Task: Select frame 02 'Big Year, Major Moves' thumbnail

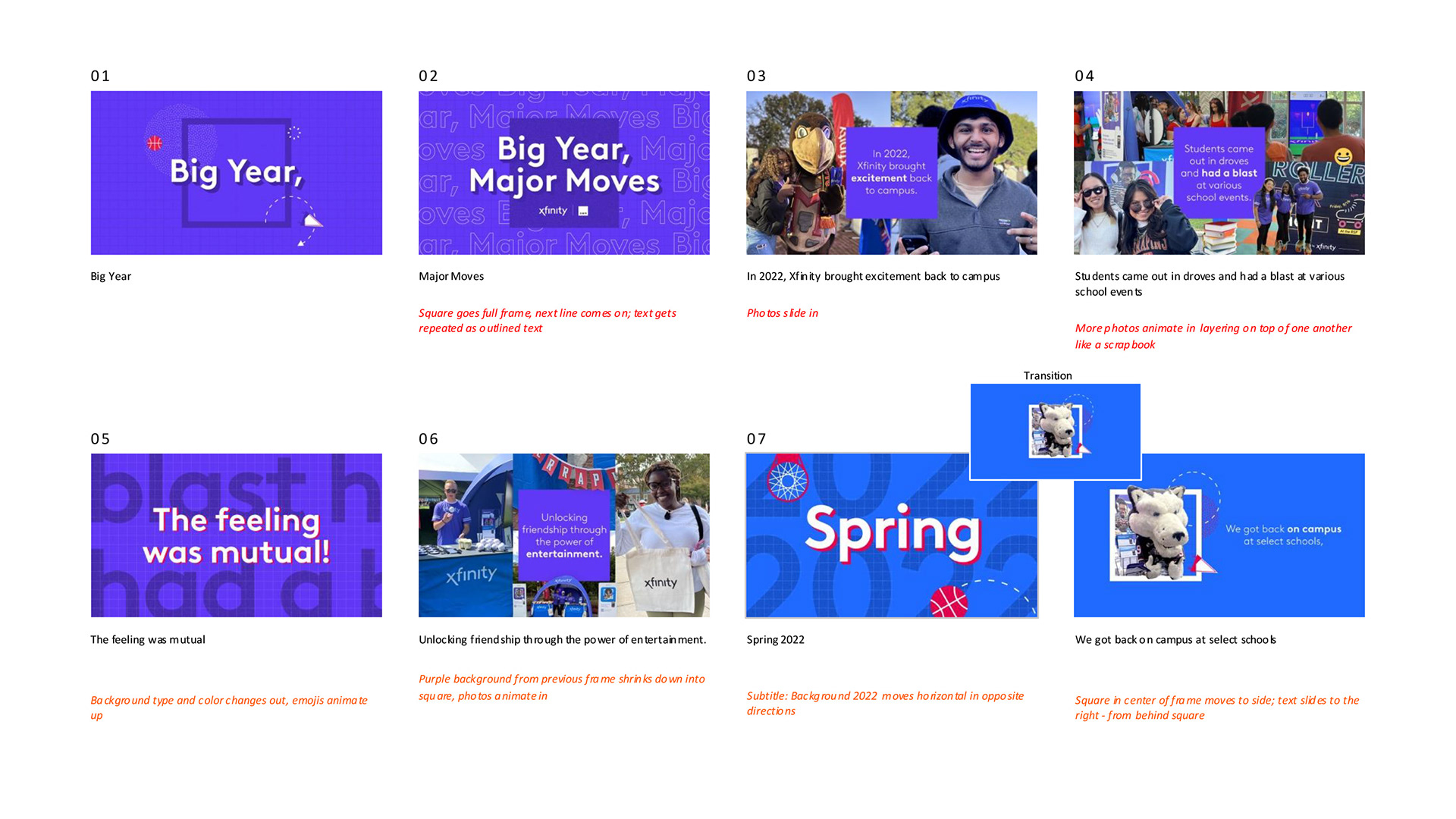Action: (564, 173)
